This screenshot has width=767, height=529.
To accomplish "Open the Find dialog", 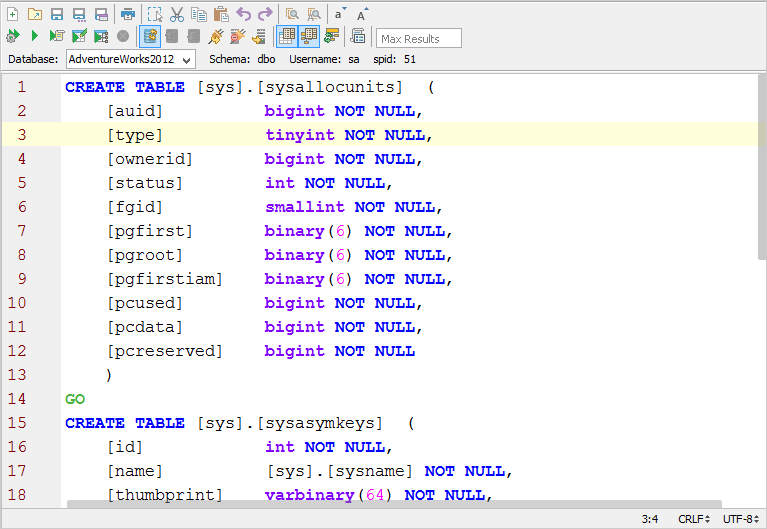I will click(x=292, y=15).
